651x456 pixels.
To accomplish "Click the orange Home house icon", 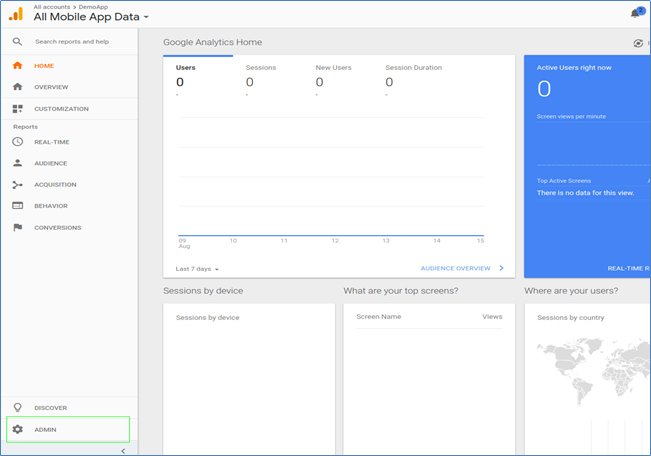I will tap(17, 66).
